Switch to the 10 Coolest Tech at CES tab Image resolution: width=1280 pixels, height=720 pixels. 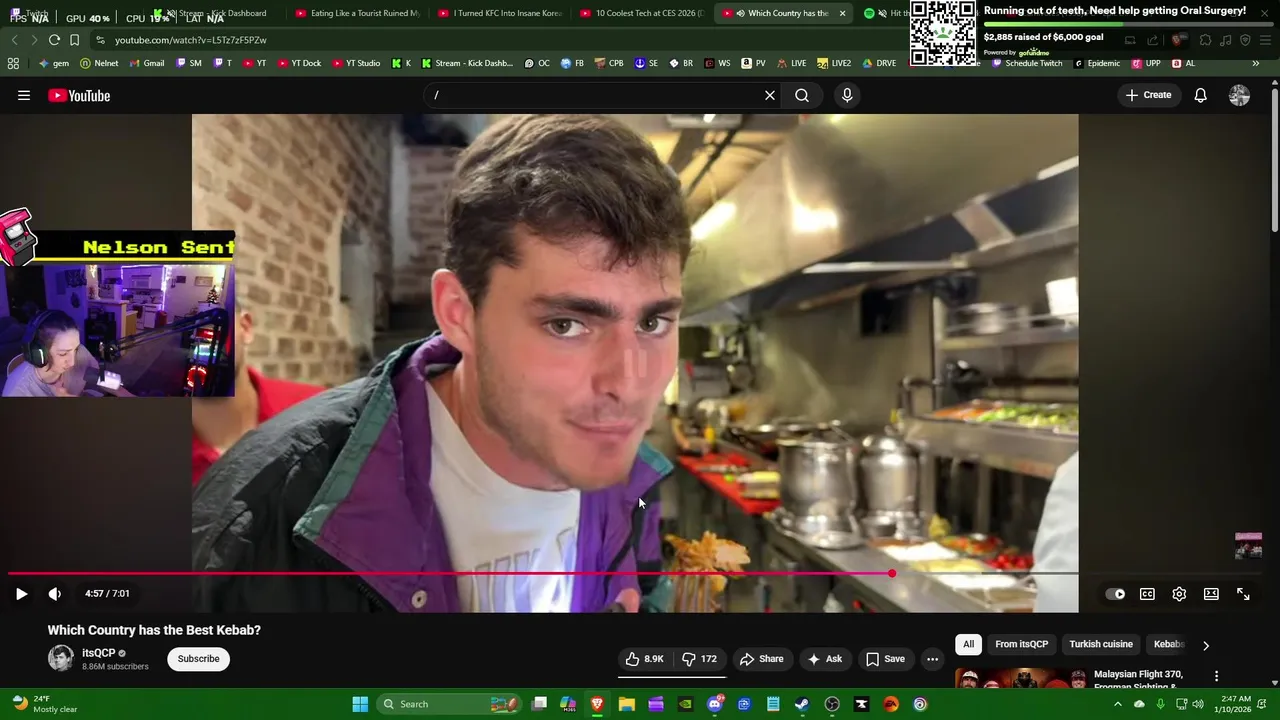tap(642, 13)
